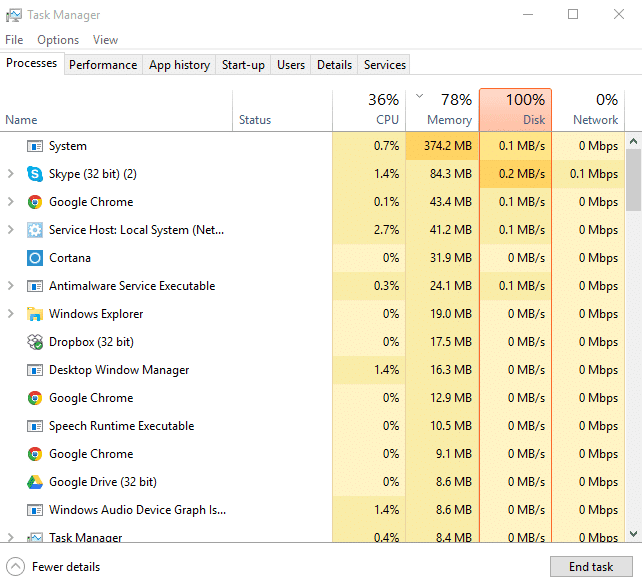Sort processes by Memory column header

click(441, 110)
